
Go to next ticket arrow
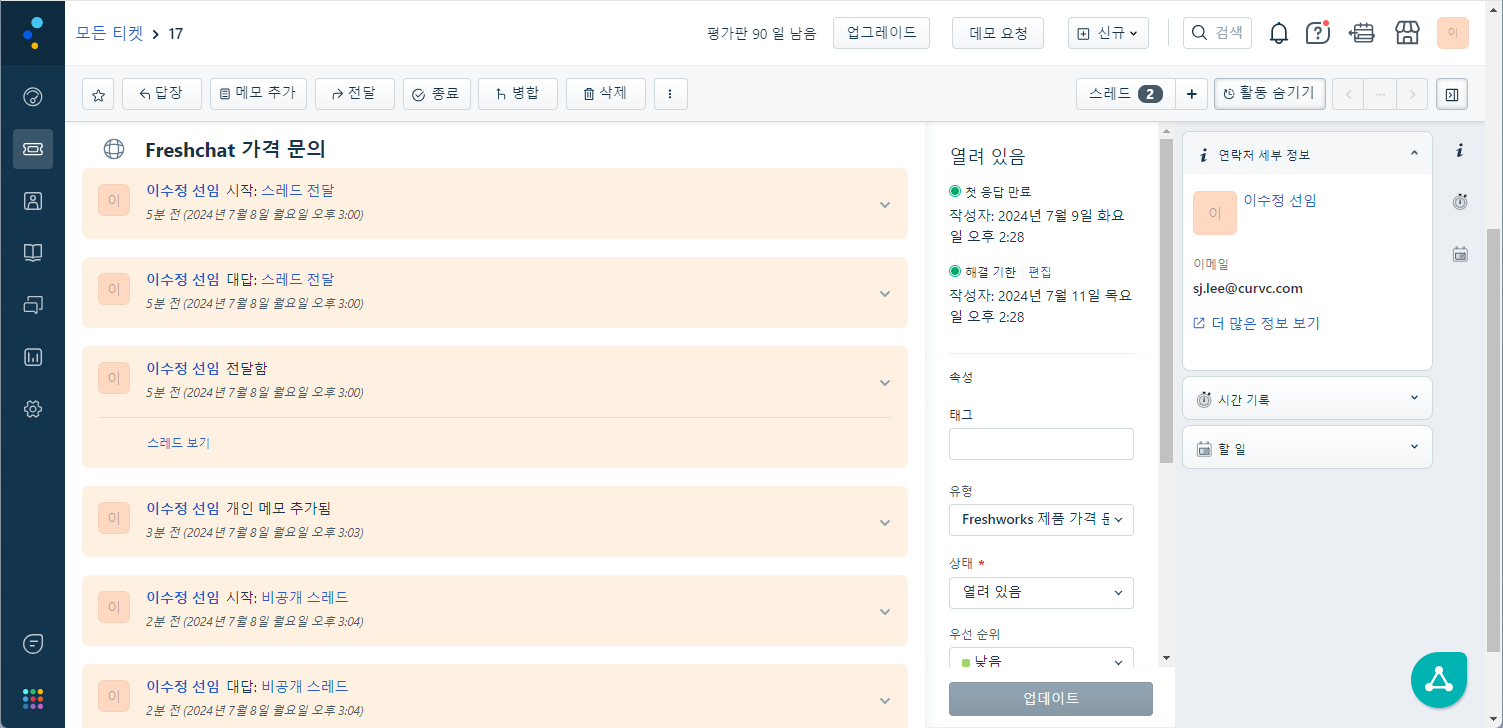tap(1411, 94)
